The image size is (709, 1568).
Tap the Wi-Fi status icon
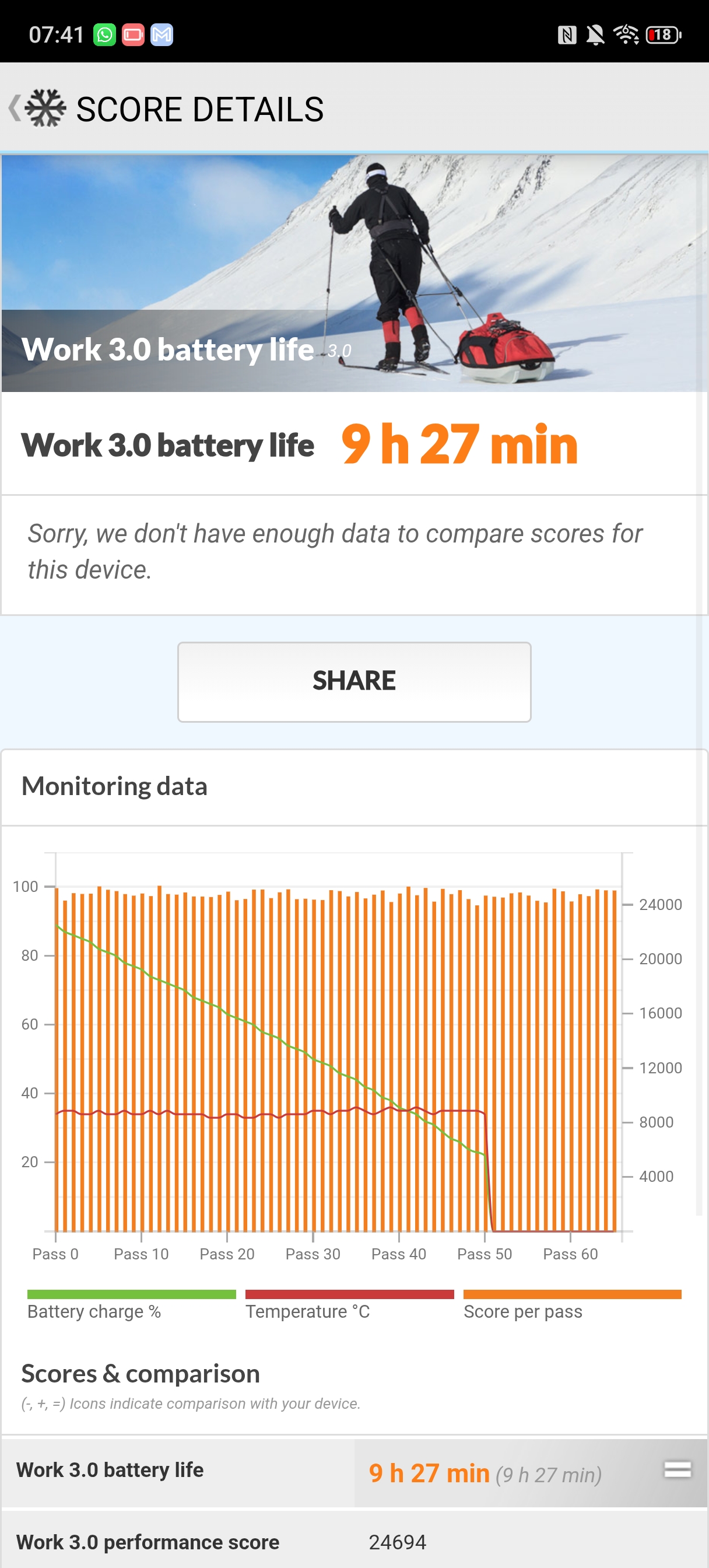(626, 34)
